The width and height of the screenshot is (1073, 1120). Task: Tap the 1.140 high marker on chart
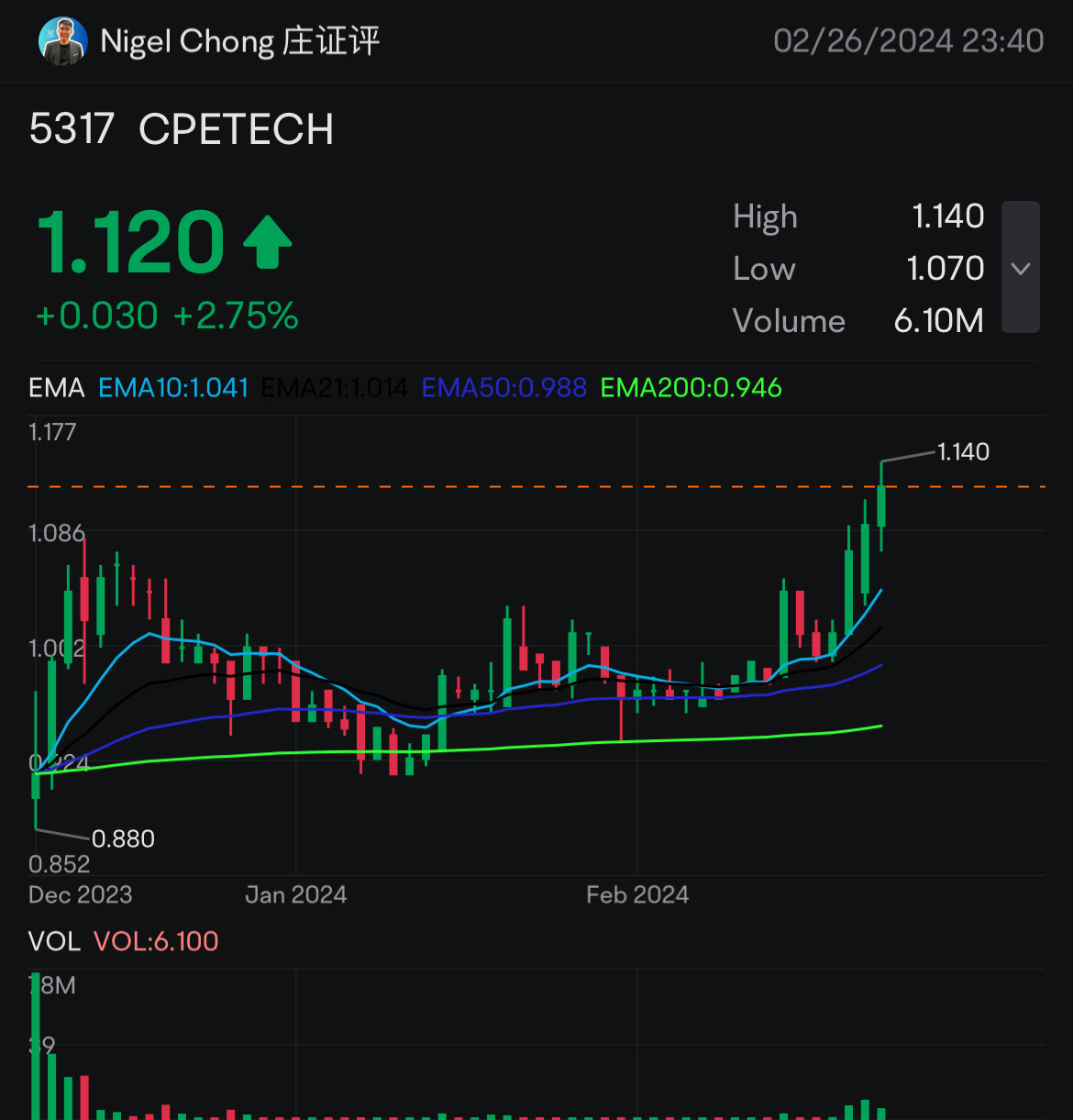[963, 451]
